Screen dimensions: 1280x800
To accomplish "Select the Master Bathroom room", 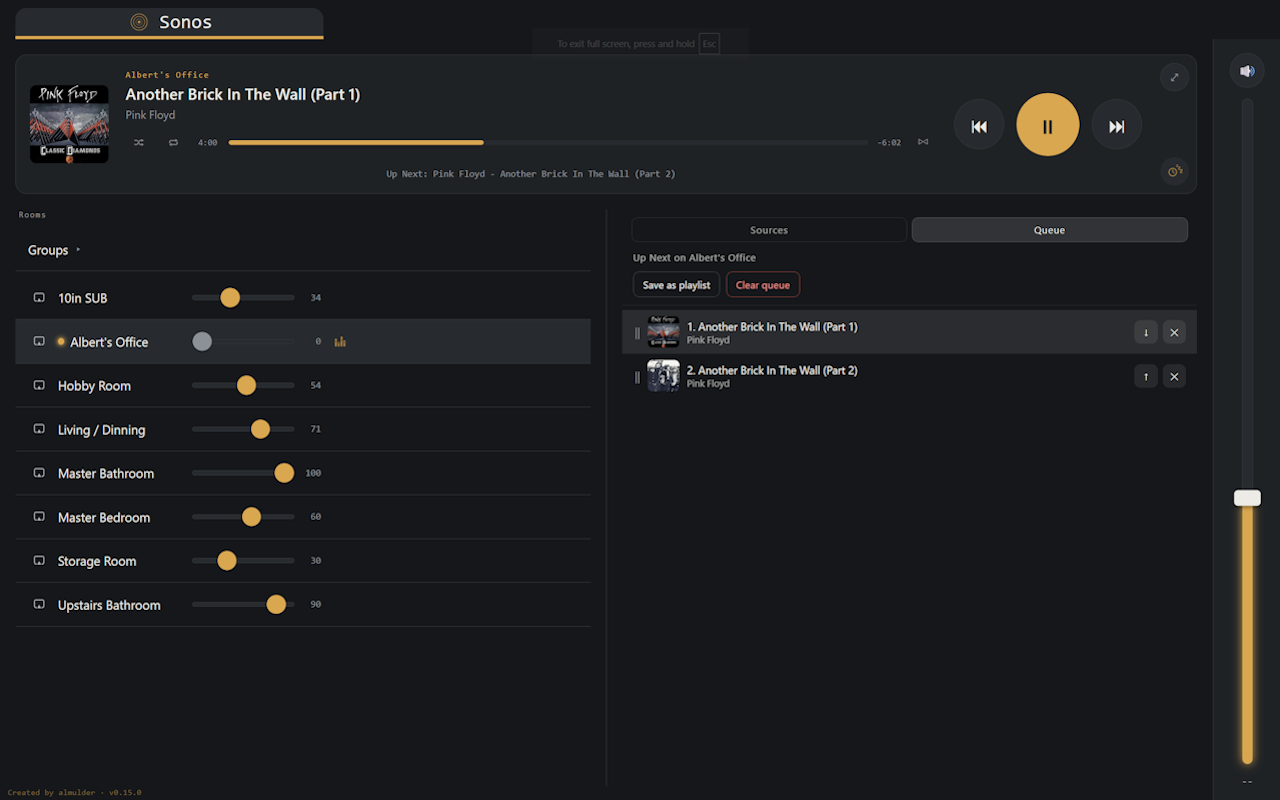I will coord(106,474).
